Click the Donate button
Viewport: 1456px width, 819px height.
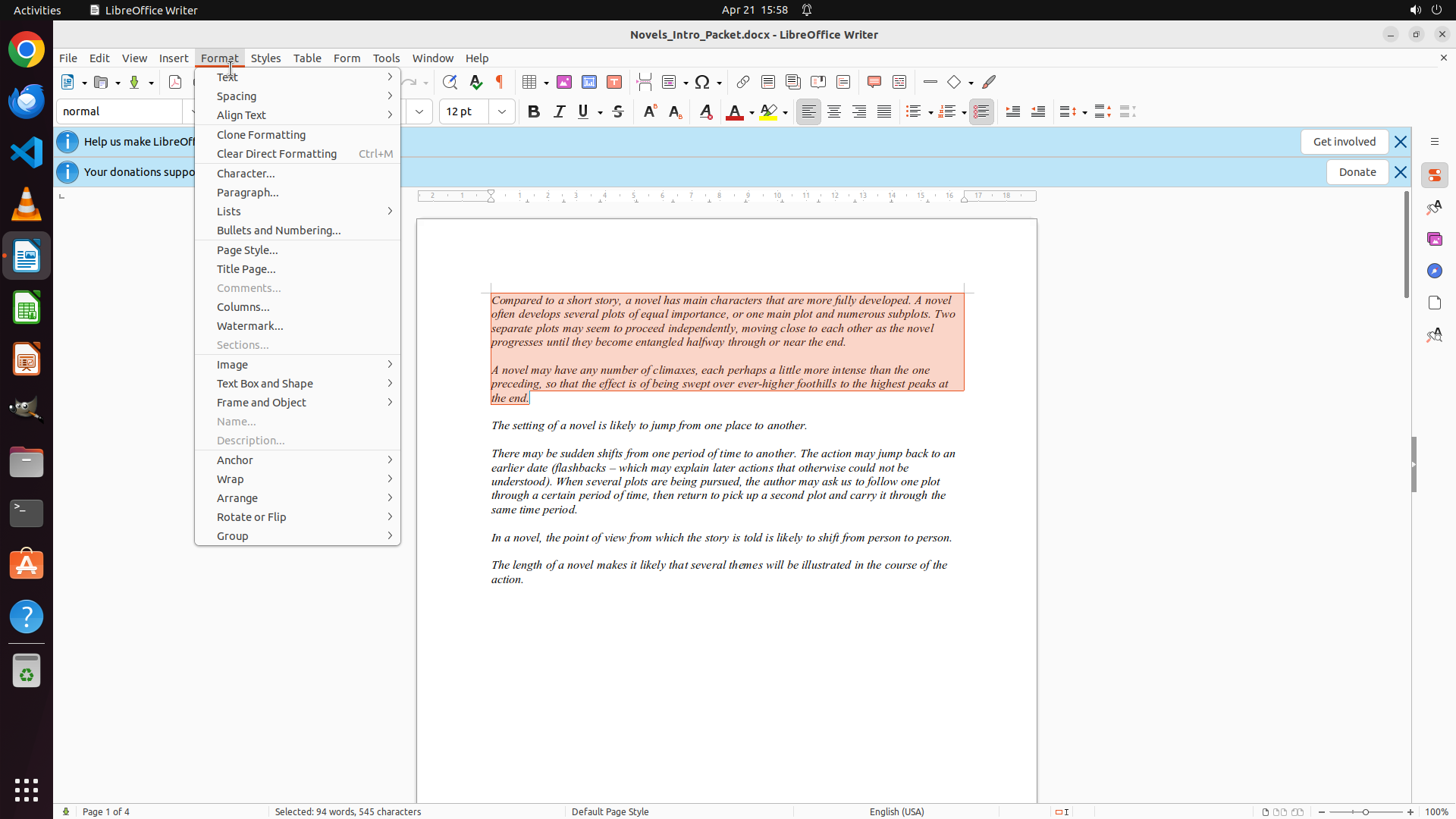[1357, 172]
